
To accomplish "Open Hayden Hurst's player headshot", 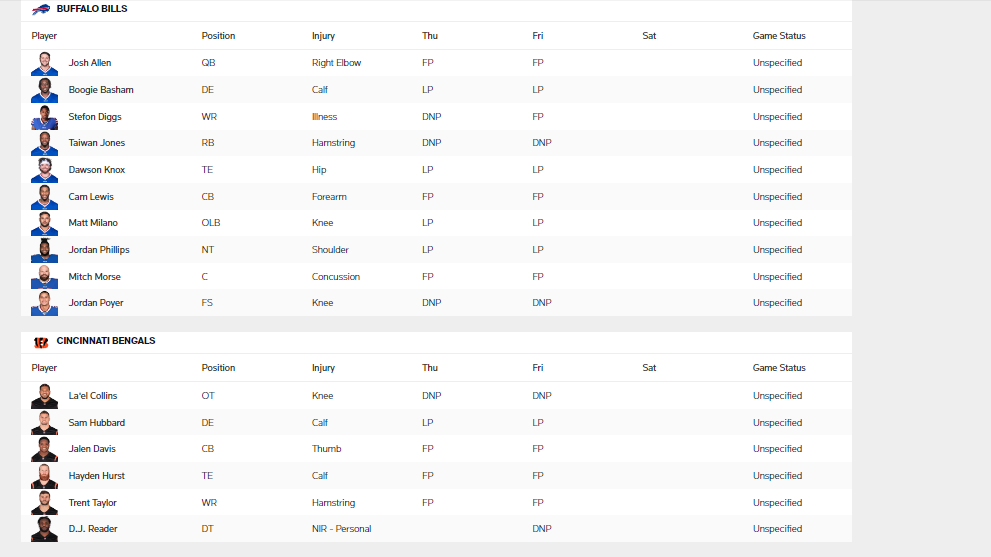I will (x=44, y=476).
